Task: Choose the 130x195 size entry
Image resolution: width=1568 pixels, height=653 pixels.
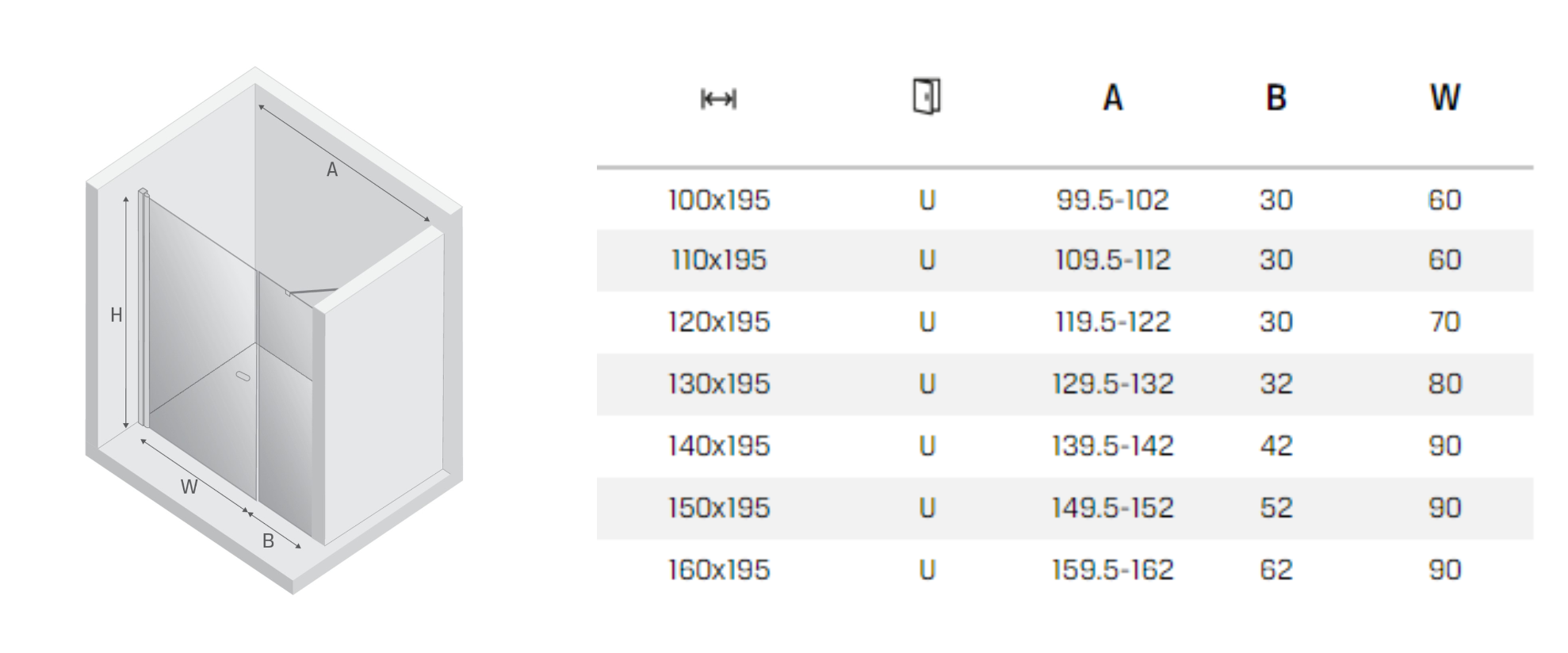Action: pos(718,384)
